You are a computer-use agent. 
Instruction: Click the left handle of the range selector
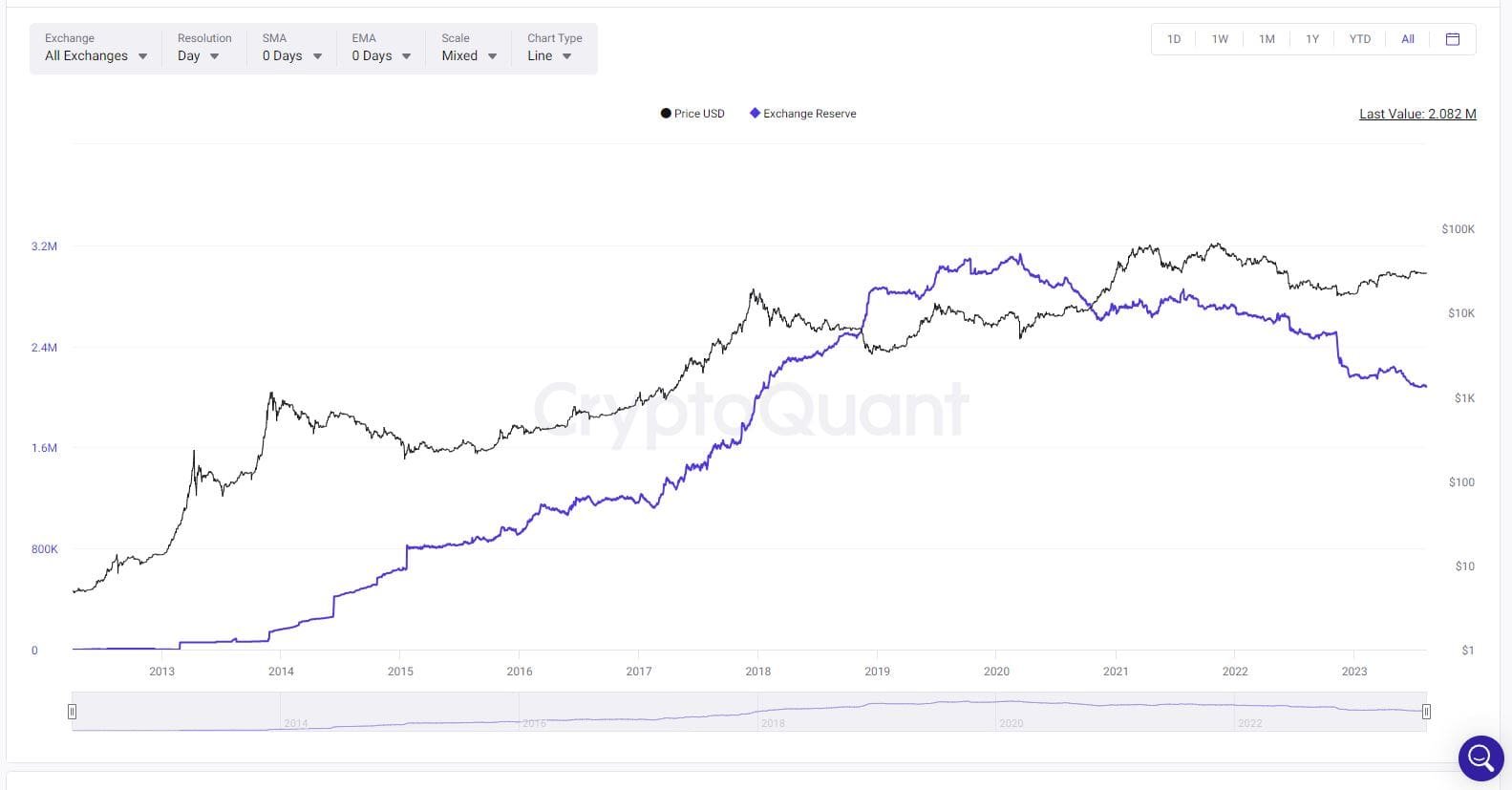[x=73, y=711]
